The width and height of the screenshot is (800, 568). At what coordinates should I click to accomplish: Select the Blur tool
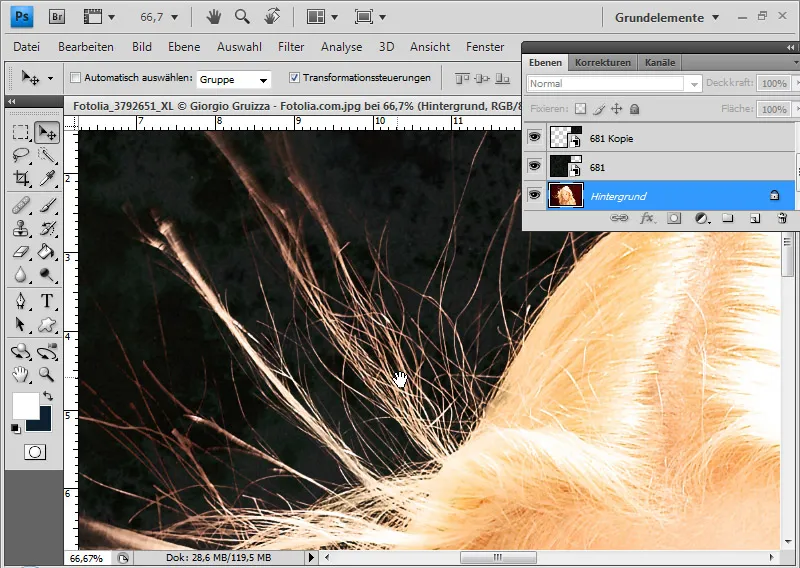20,275
